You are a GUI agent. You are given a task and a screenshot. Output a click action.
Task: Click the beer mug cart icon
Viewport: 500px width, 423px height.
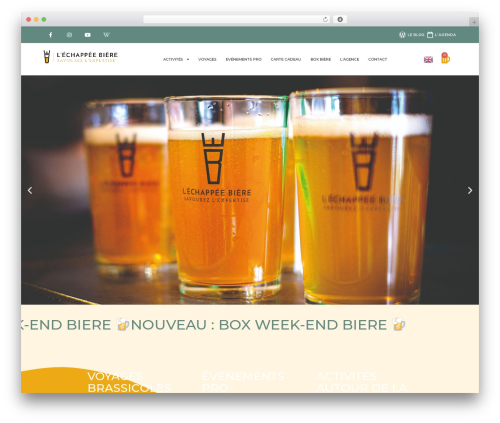click(445, 58)
